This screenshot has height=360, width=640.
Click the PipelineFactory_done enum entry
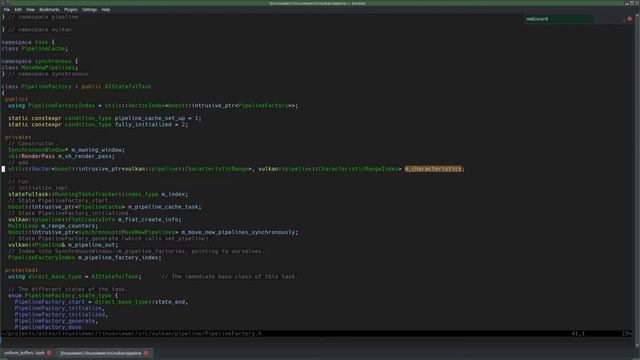(x=48, y=327)
